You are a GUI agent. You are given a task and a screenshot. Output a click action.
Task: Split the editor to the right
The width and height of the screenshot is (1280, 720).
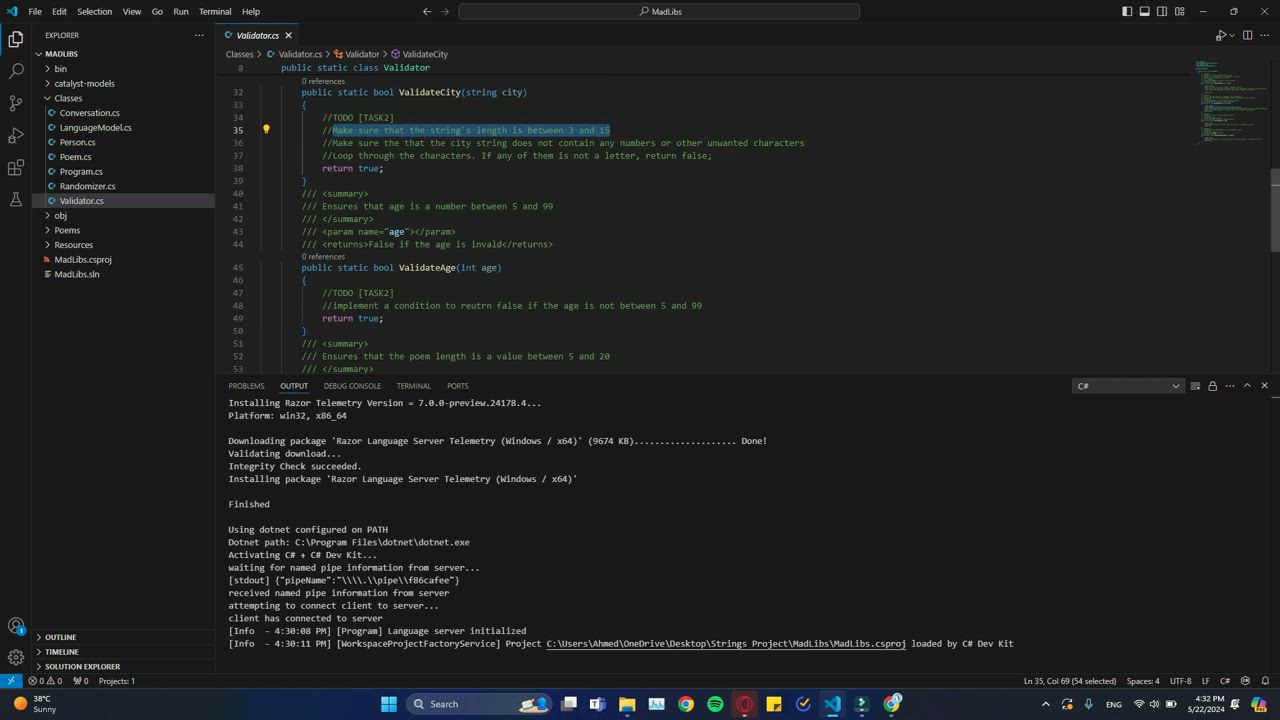click(x=1247, y=35)
